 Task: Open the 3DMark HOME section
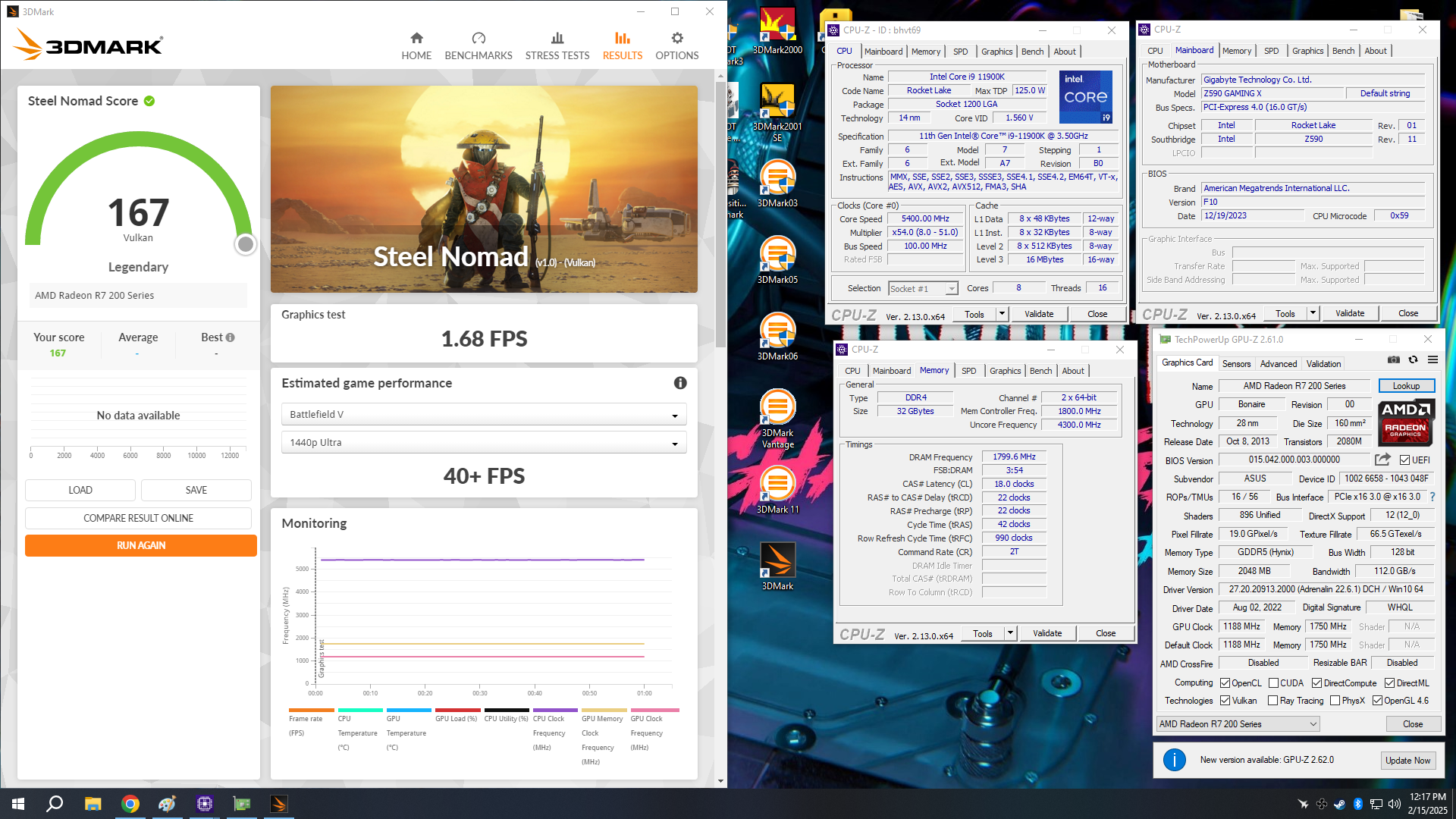coord(416,46)
